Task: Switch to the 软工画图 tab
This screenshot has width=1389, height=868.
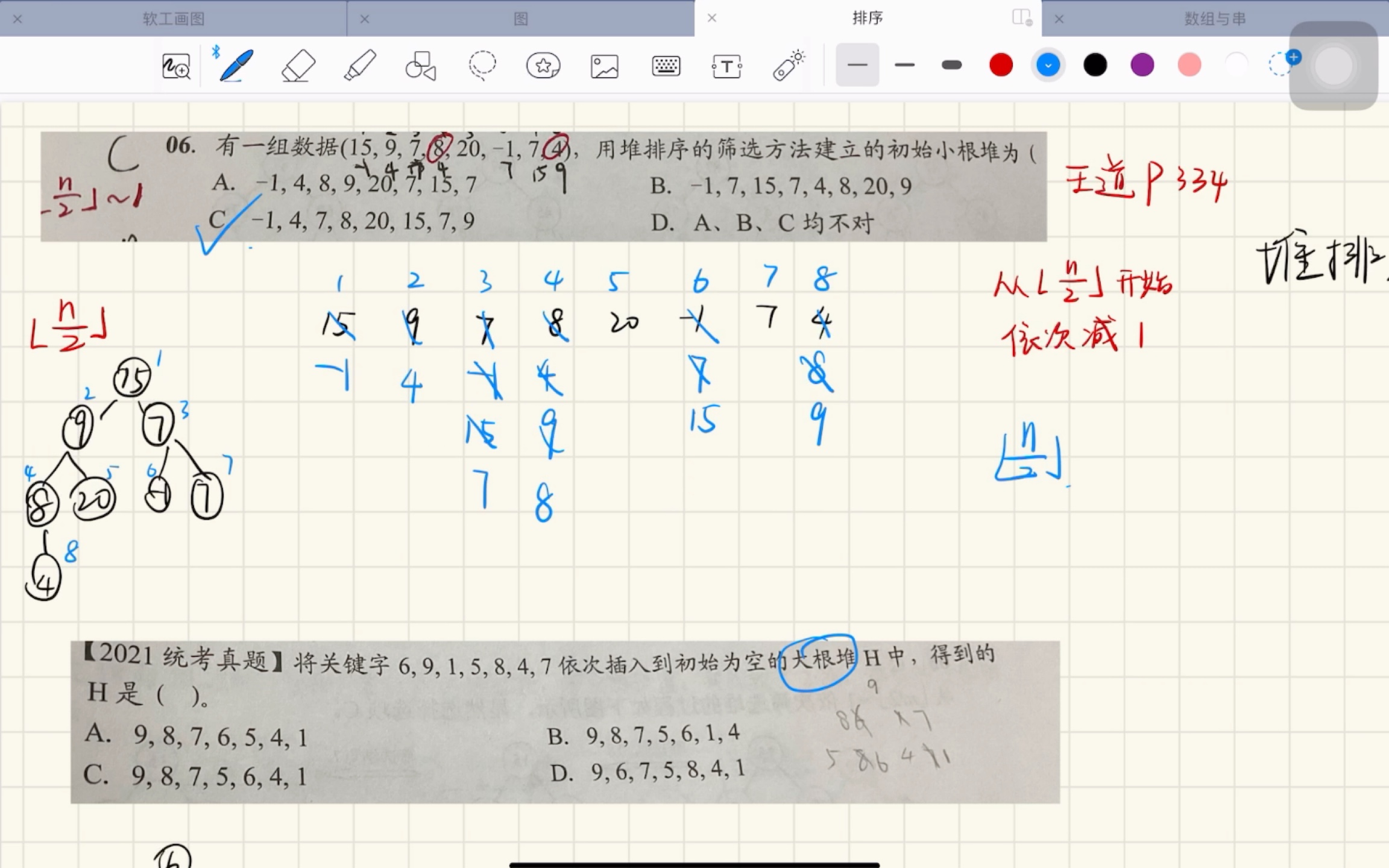Action: [x=174, y=19]
